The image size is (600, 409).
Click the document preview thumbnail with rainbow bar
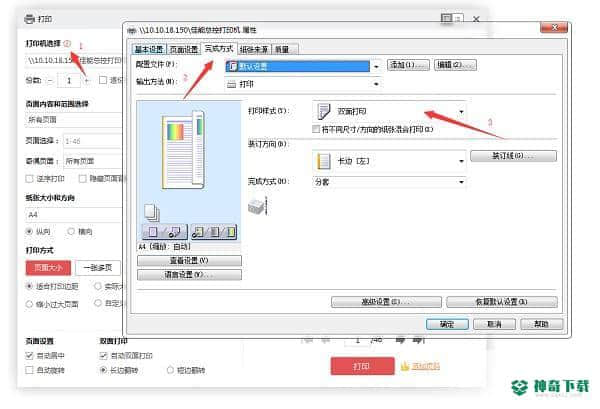click(183, 150)
